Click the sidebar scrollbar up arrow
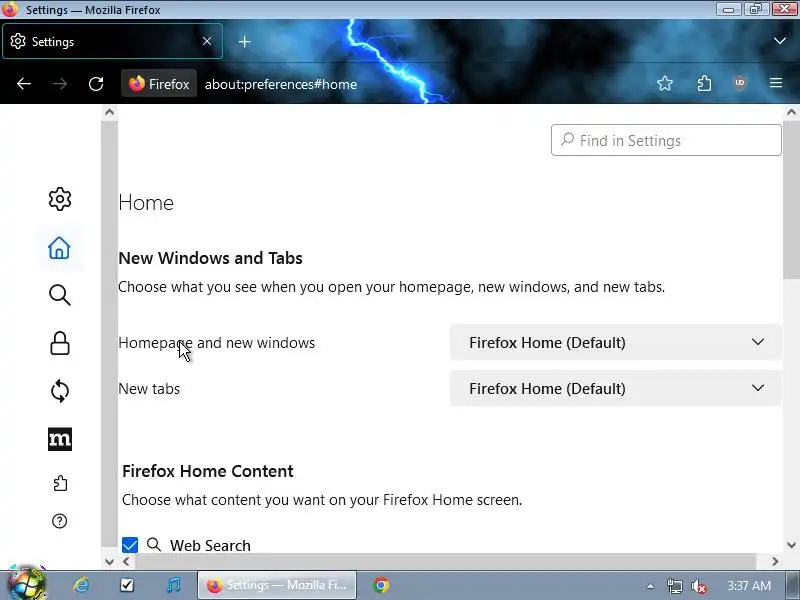This screenshot has width=800, height=600. pos(109,112)
